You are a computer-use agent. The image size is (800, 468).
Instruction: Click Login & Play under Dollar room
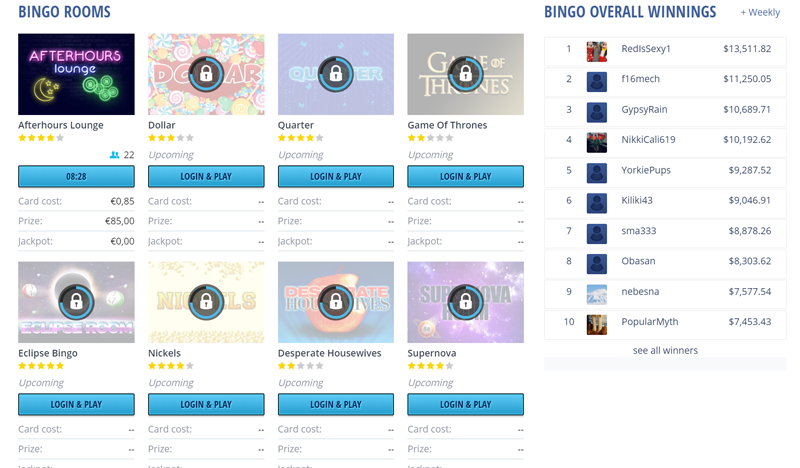206,177
